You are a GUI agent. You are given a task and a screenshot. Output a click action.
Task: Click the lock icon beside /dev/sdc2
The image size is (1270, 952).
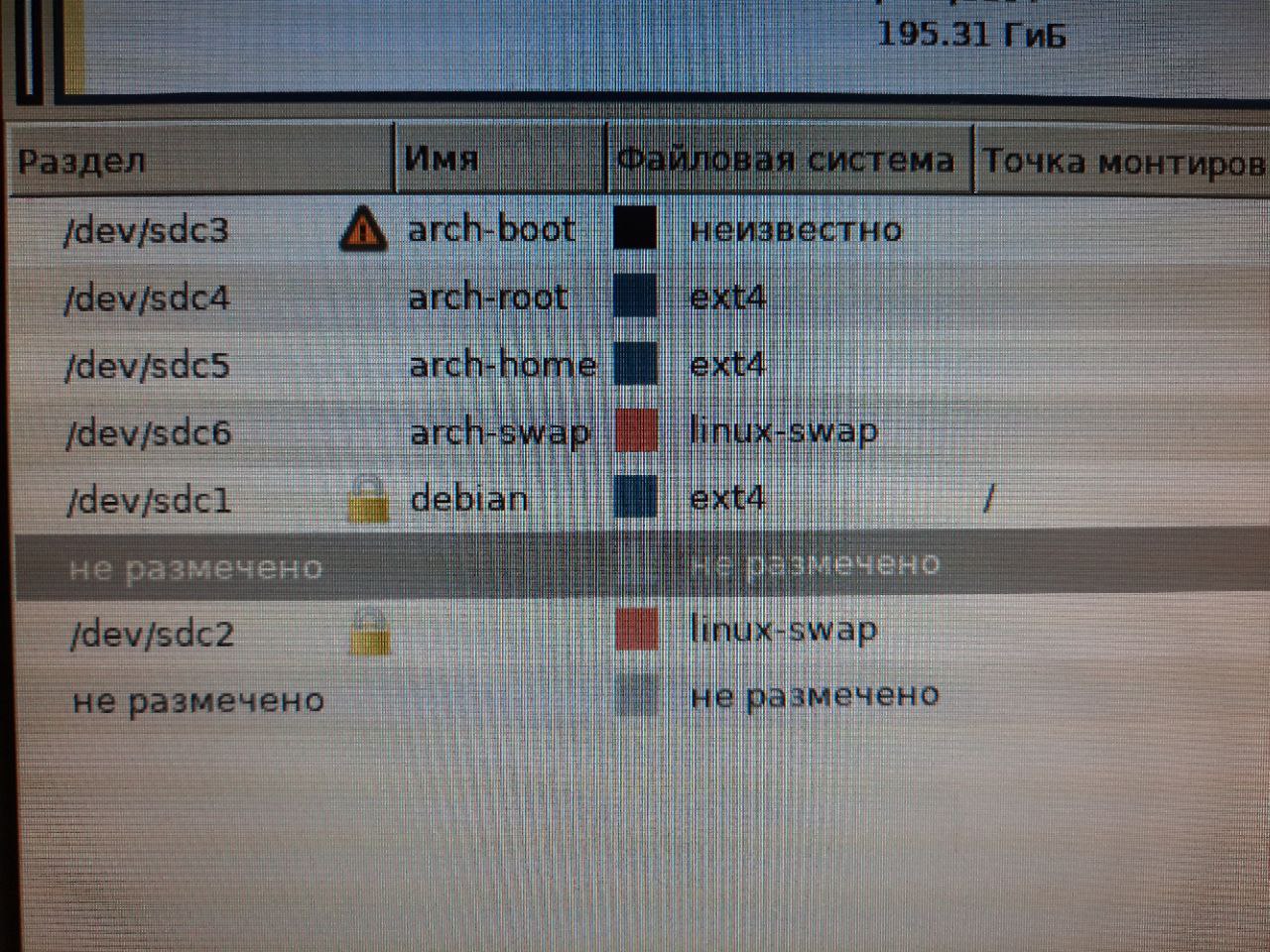coord(369,632)
